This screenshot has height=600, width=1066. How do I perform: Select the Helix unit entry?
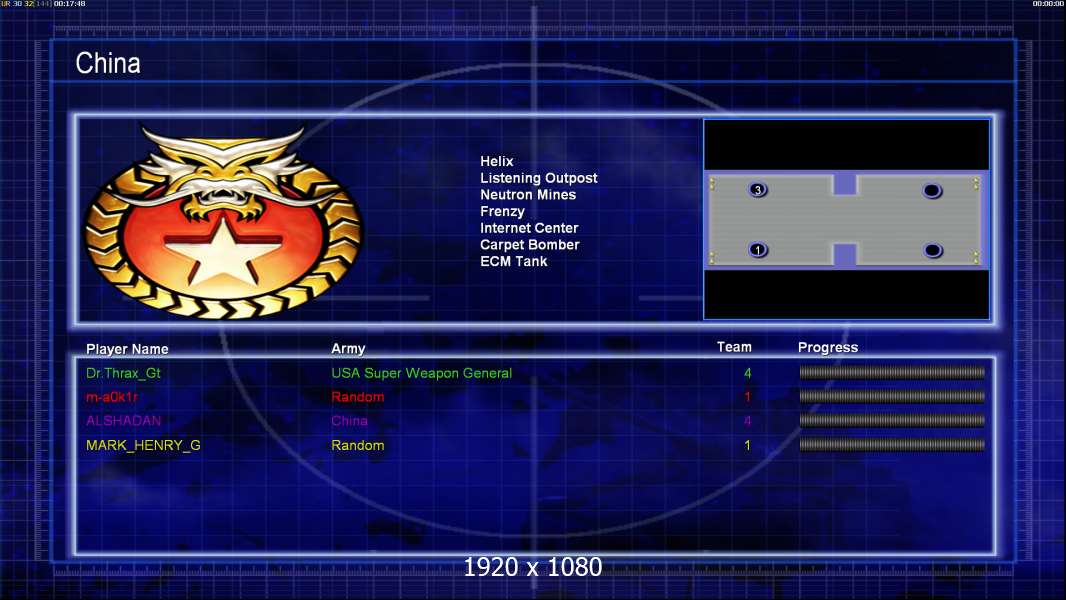(x=496, y=162)
